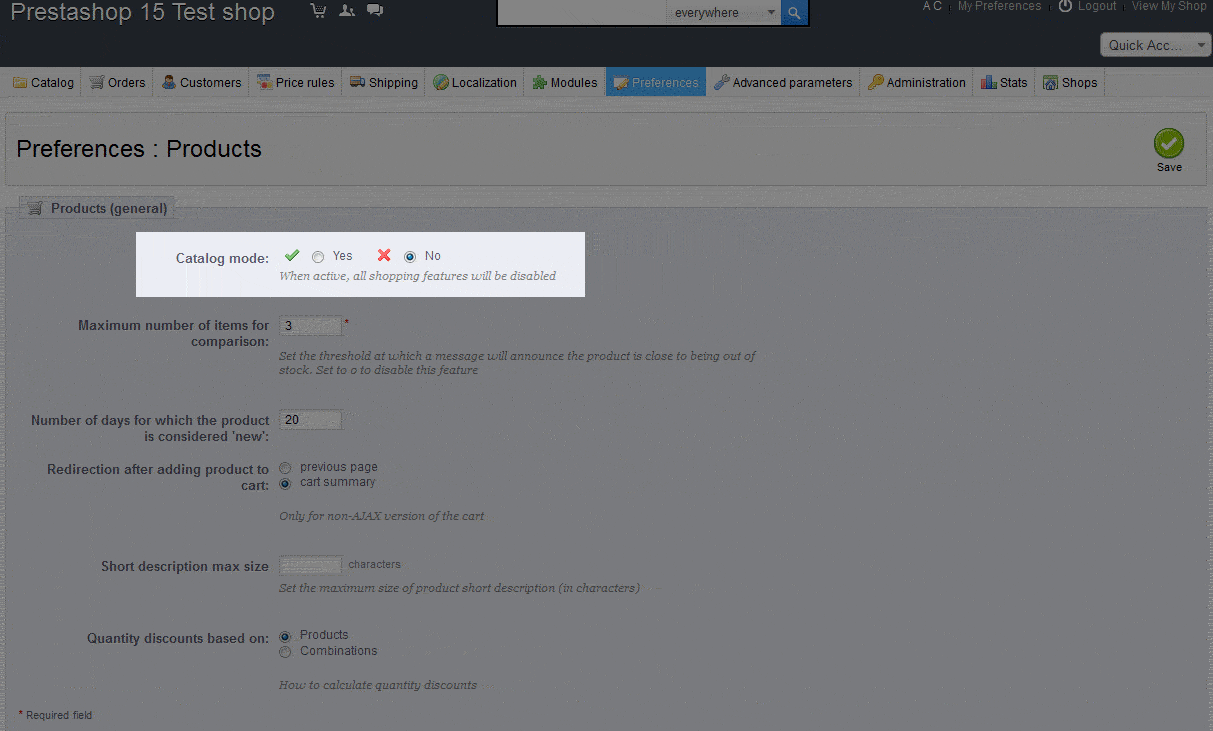Enable Catalog mode with Yes radio

tap(318, 257)
